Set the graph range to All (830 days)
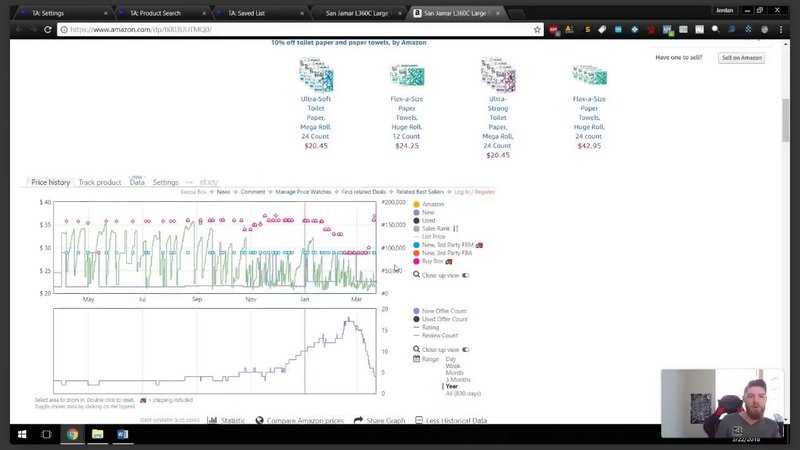 (x=463, y=393)
